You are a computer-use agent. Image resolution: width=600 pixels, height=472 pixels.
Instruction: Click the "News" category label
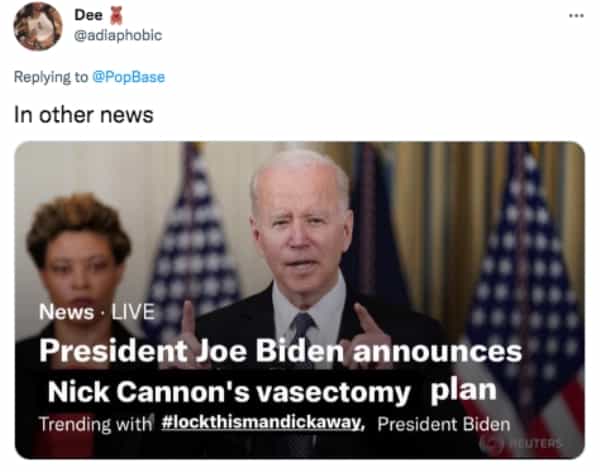pyautogui.click(x=66, y=312)
